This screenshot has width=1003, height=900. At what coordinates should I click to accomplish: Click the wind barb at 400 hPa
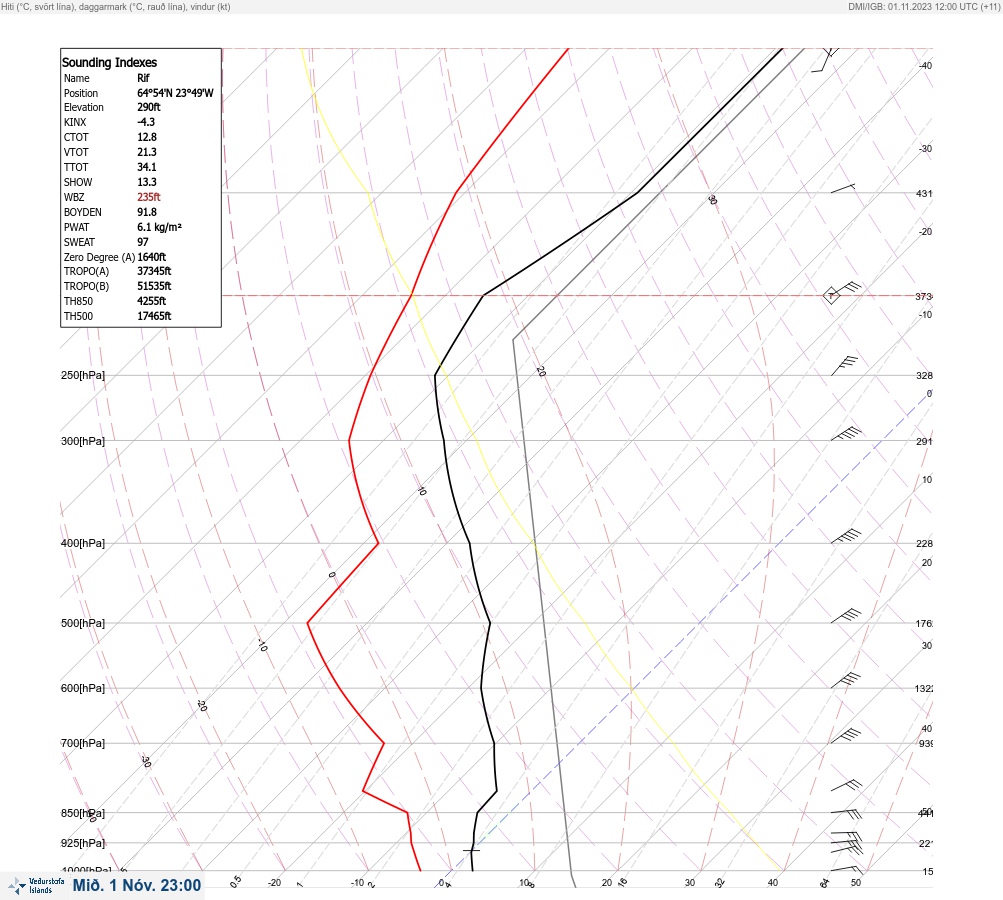[846, 537]
